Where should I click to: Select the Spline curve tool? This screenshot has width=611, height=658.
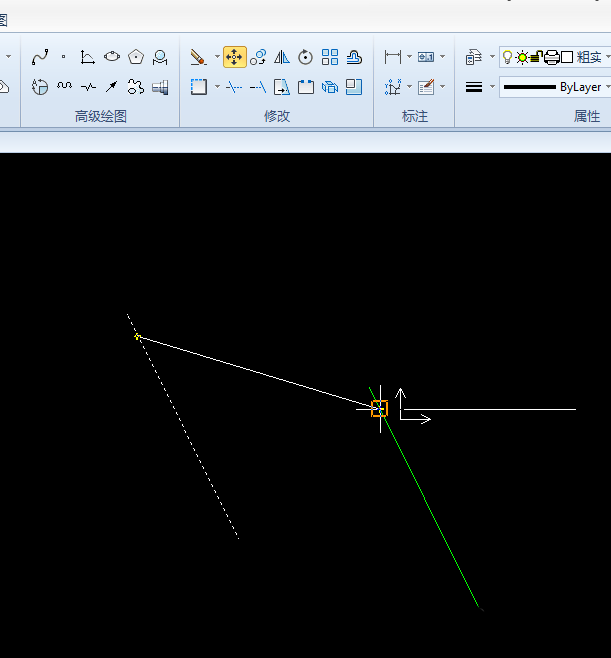coord(40,57)
